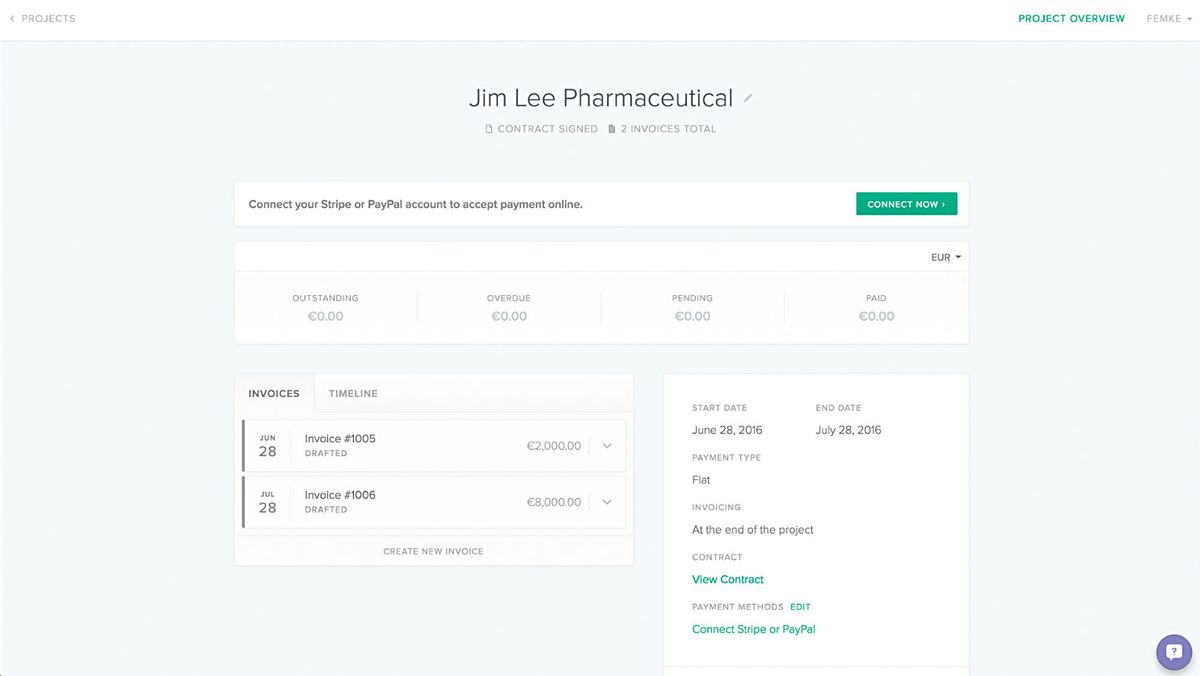Expand details for Invoice #1005
Screen dimensions: 1200x676
pyautogui.click(x=607, y=445)
